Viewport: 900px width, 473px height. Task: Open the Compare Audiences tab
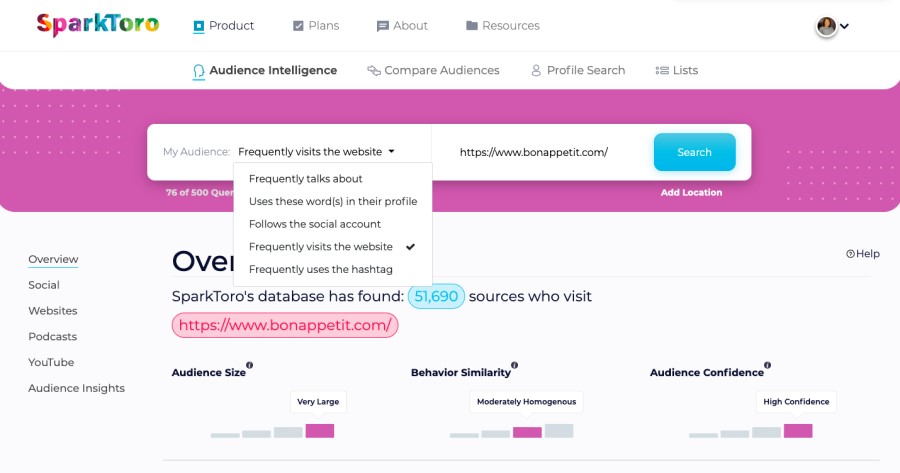(x=433, y=71)
